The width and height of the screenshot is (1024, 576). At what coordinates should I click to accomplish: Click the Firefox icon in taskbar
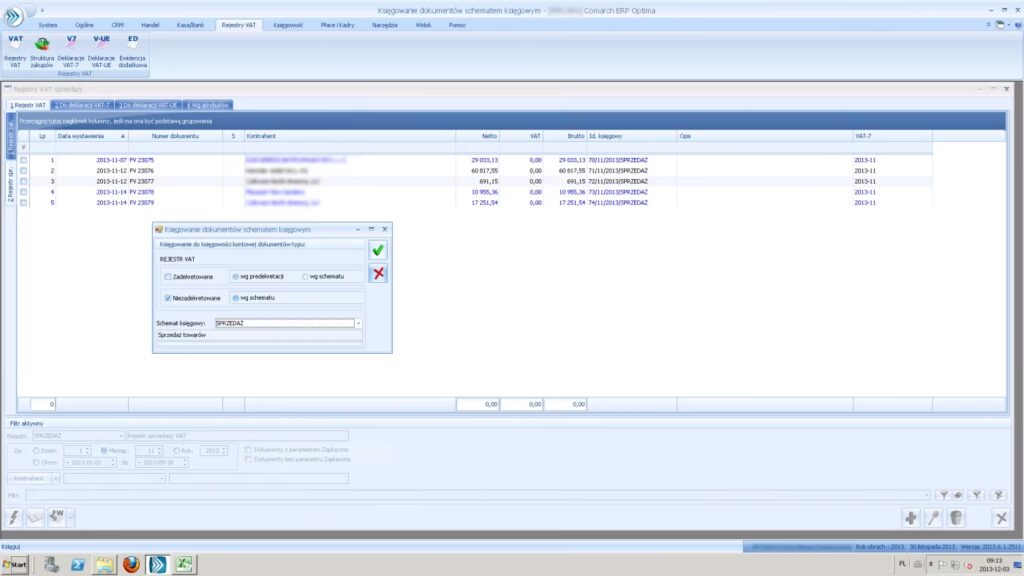131,565
